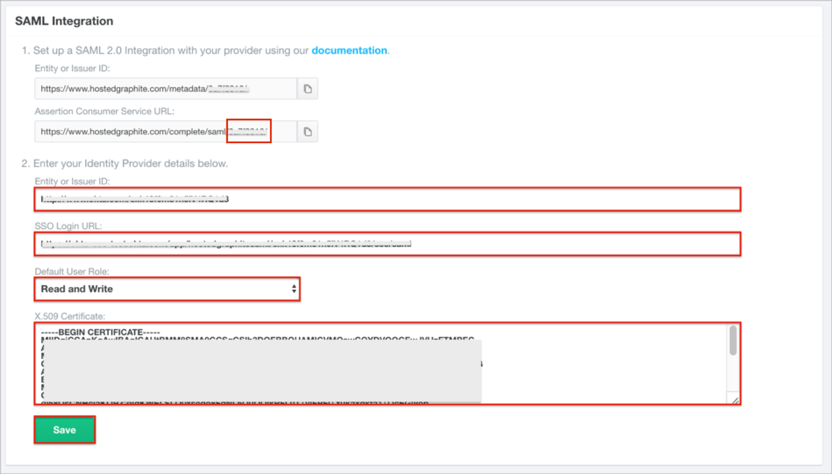The height and width of the screenshot is (474, 832).
Task: Click the certificate box resize handle
Action: click(735, 400)
